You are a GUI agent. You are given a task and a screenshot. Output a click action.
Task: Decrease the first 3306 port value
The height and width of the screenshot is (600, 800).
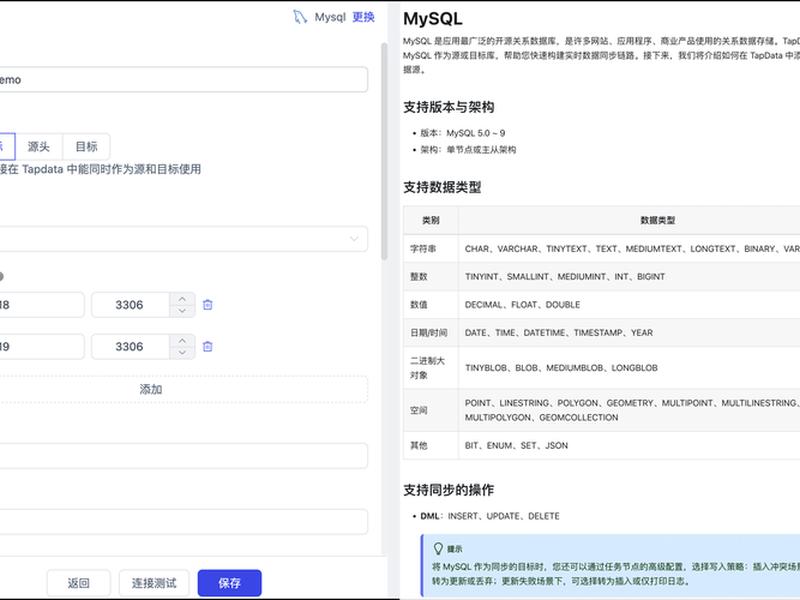pyautogui.click(x=182, y=311)
